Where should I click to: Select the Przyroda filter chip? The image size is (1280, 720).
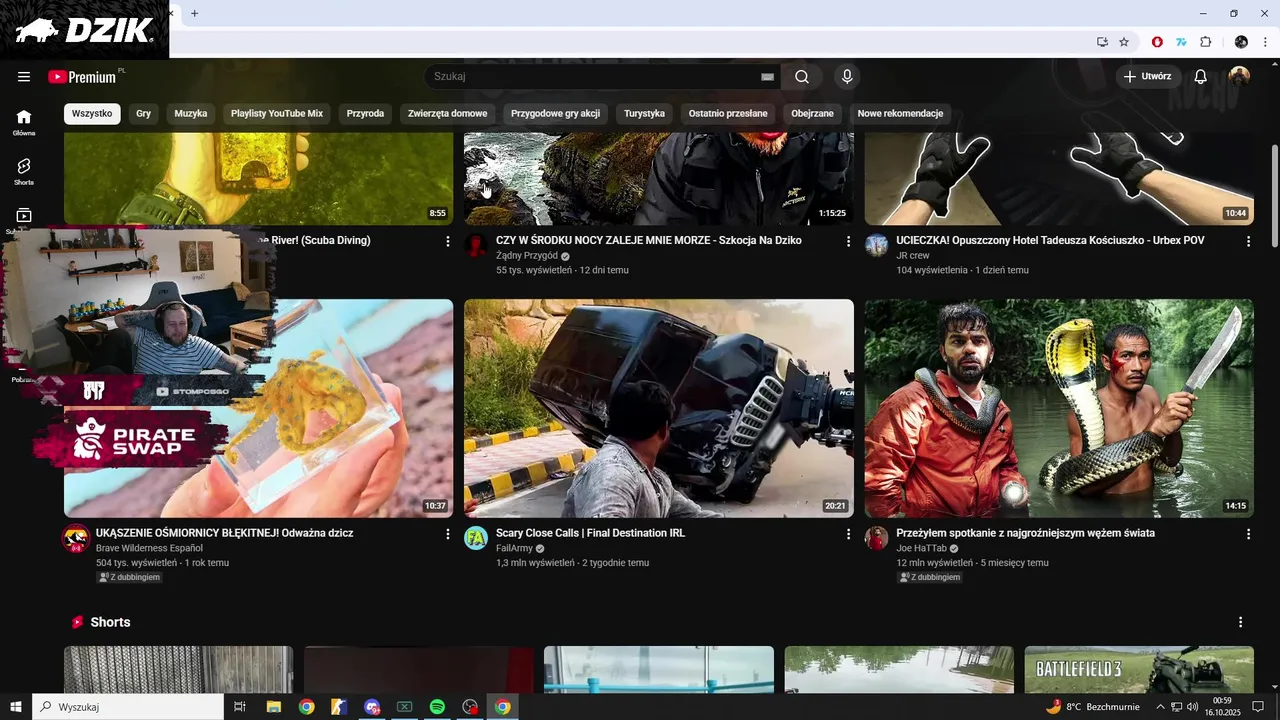click(x=365, y=113)
